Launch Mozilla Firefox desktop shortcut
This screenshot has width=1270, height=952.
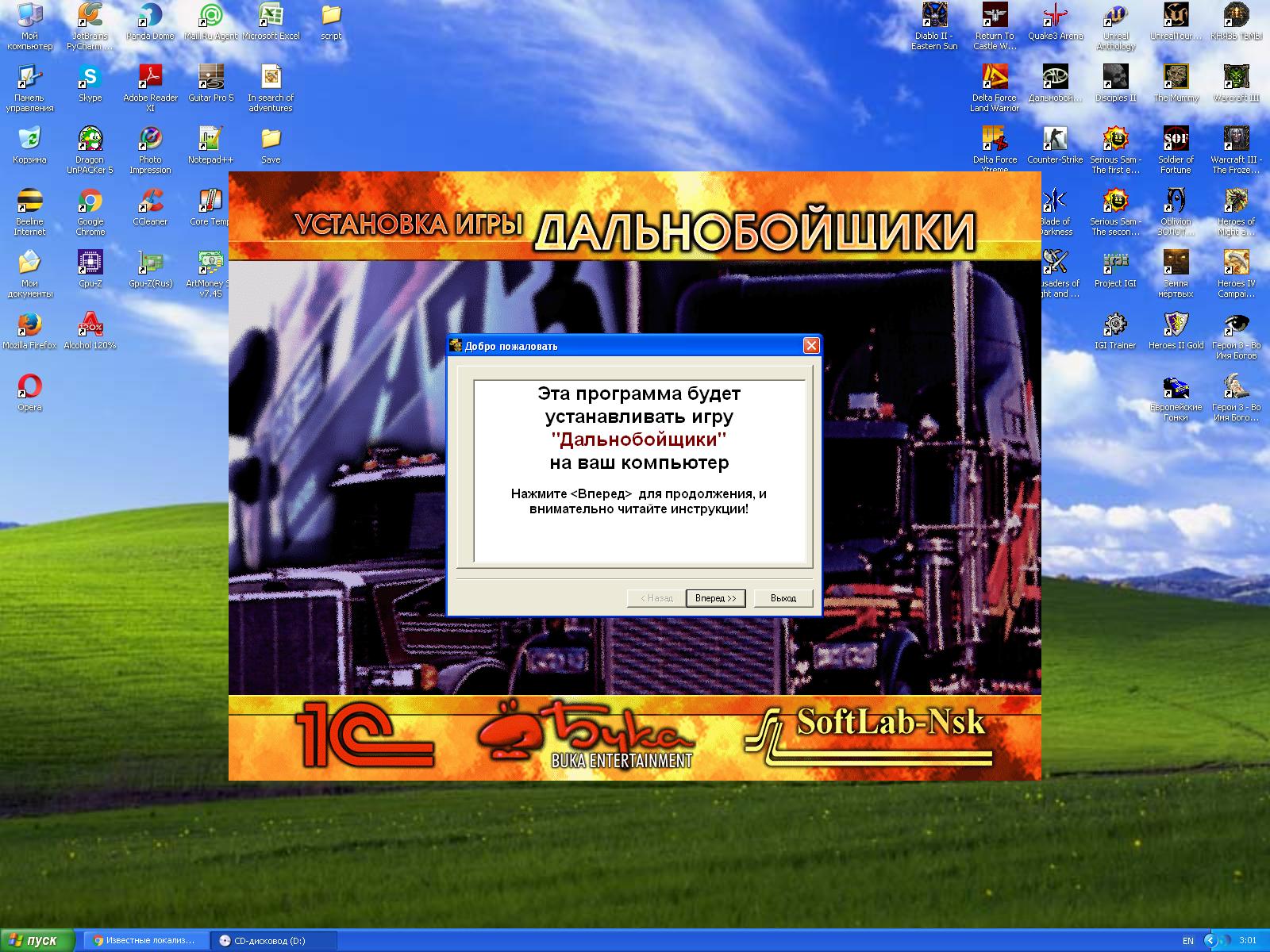click(x=29, y=331)
